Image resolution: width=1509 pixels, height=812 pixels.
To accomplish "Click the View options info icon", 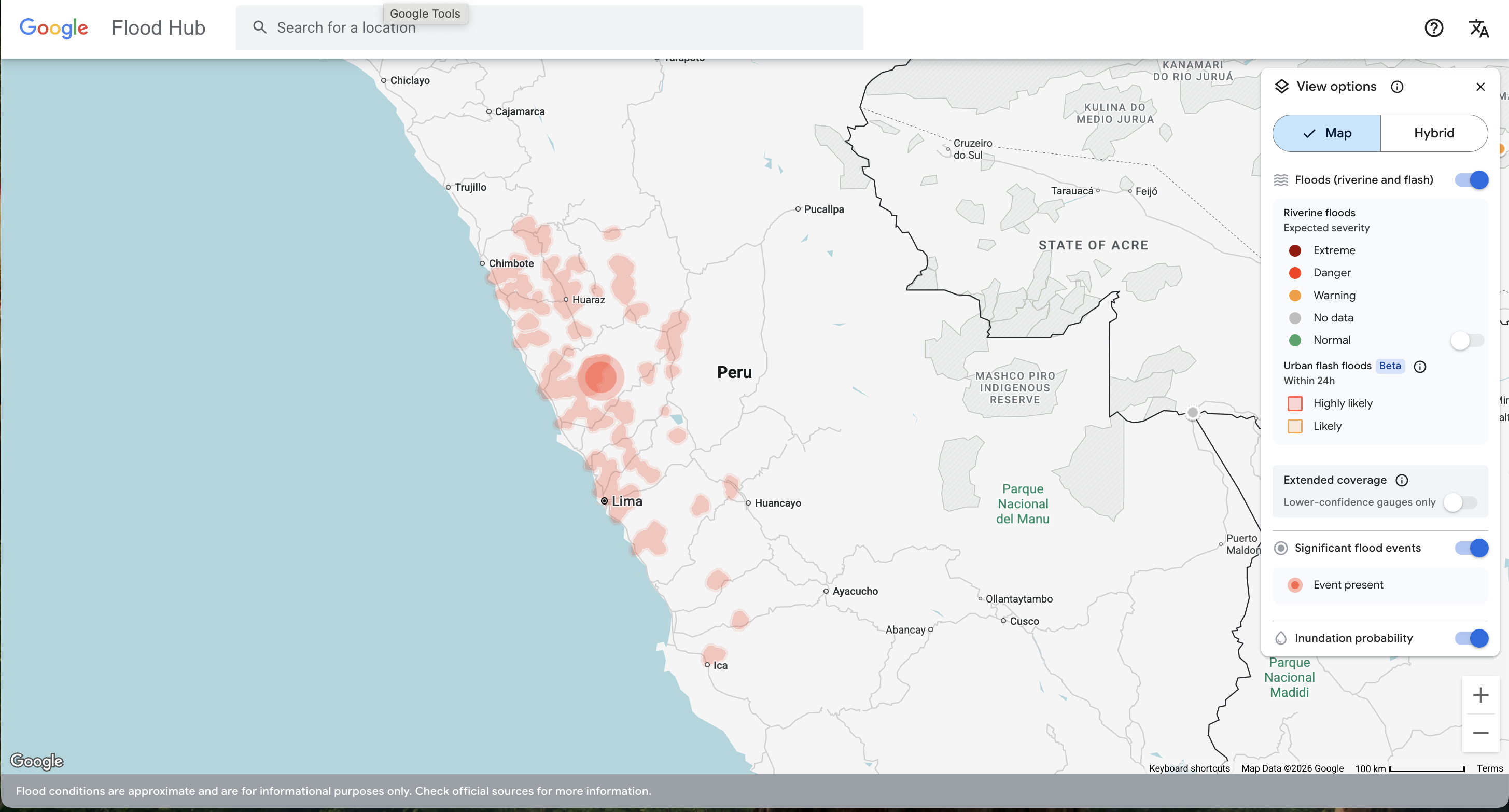I will coord(1397,87).
